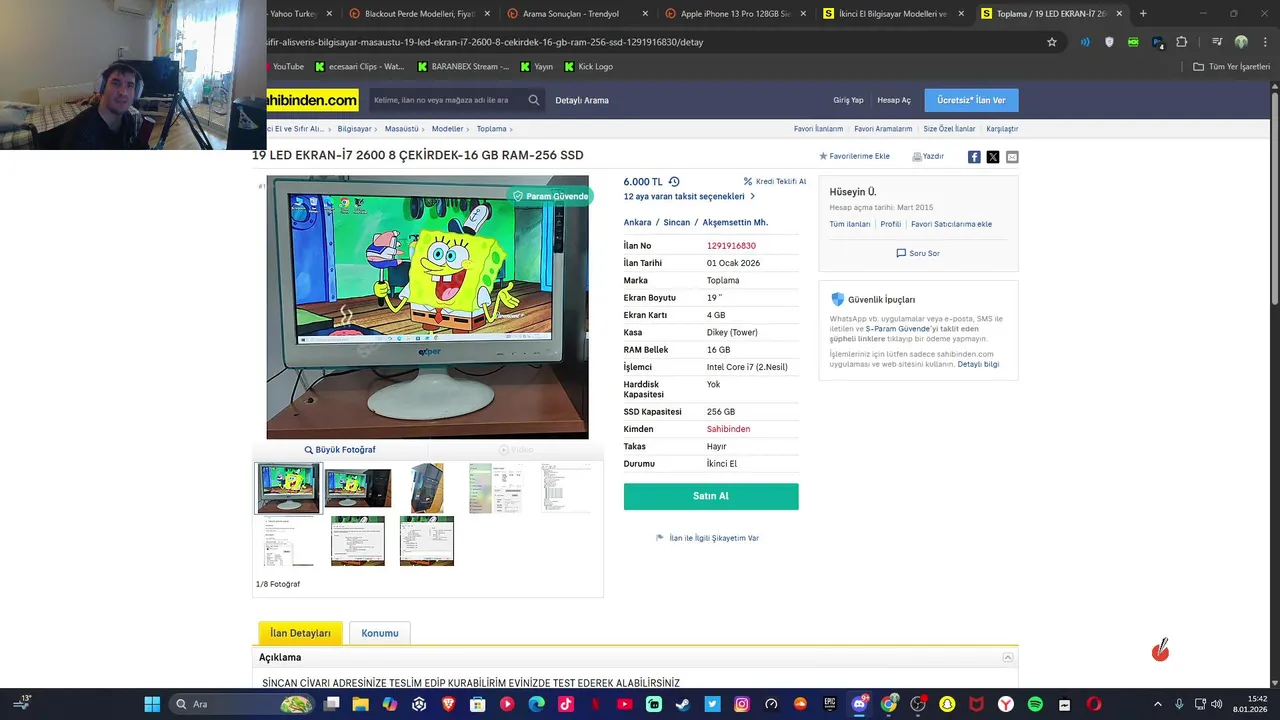
Task: Bookmark page with star icon
Action: click(1052, 42)
